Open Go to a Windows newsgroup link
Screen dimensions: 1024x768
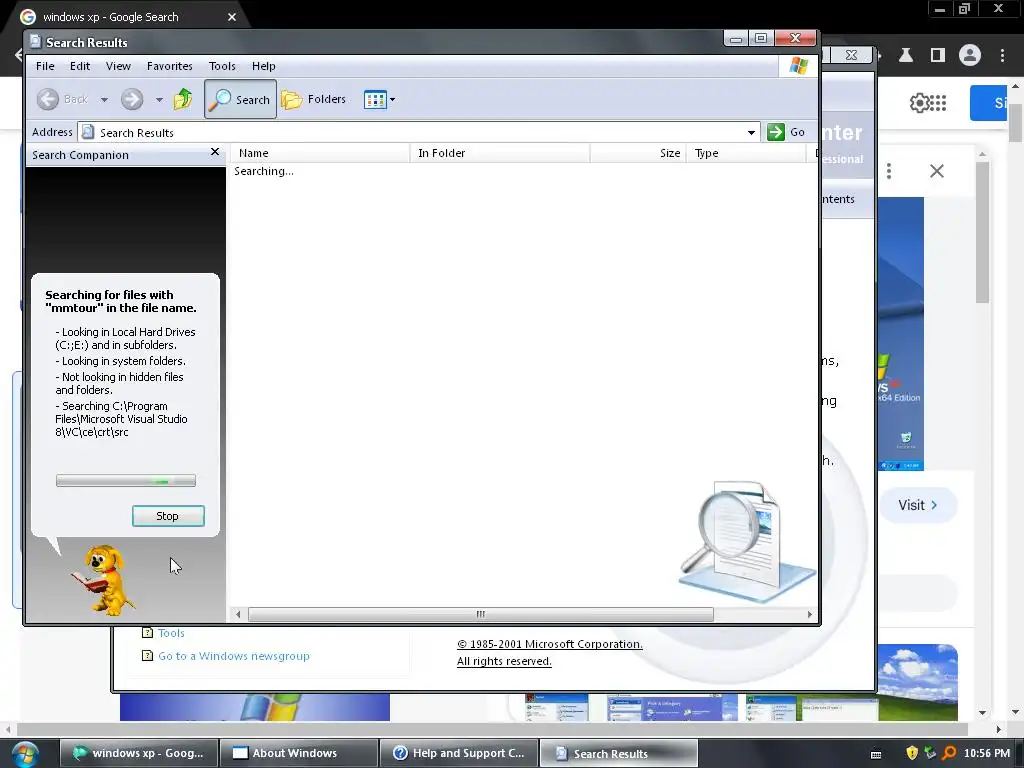234,656
